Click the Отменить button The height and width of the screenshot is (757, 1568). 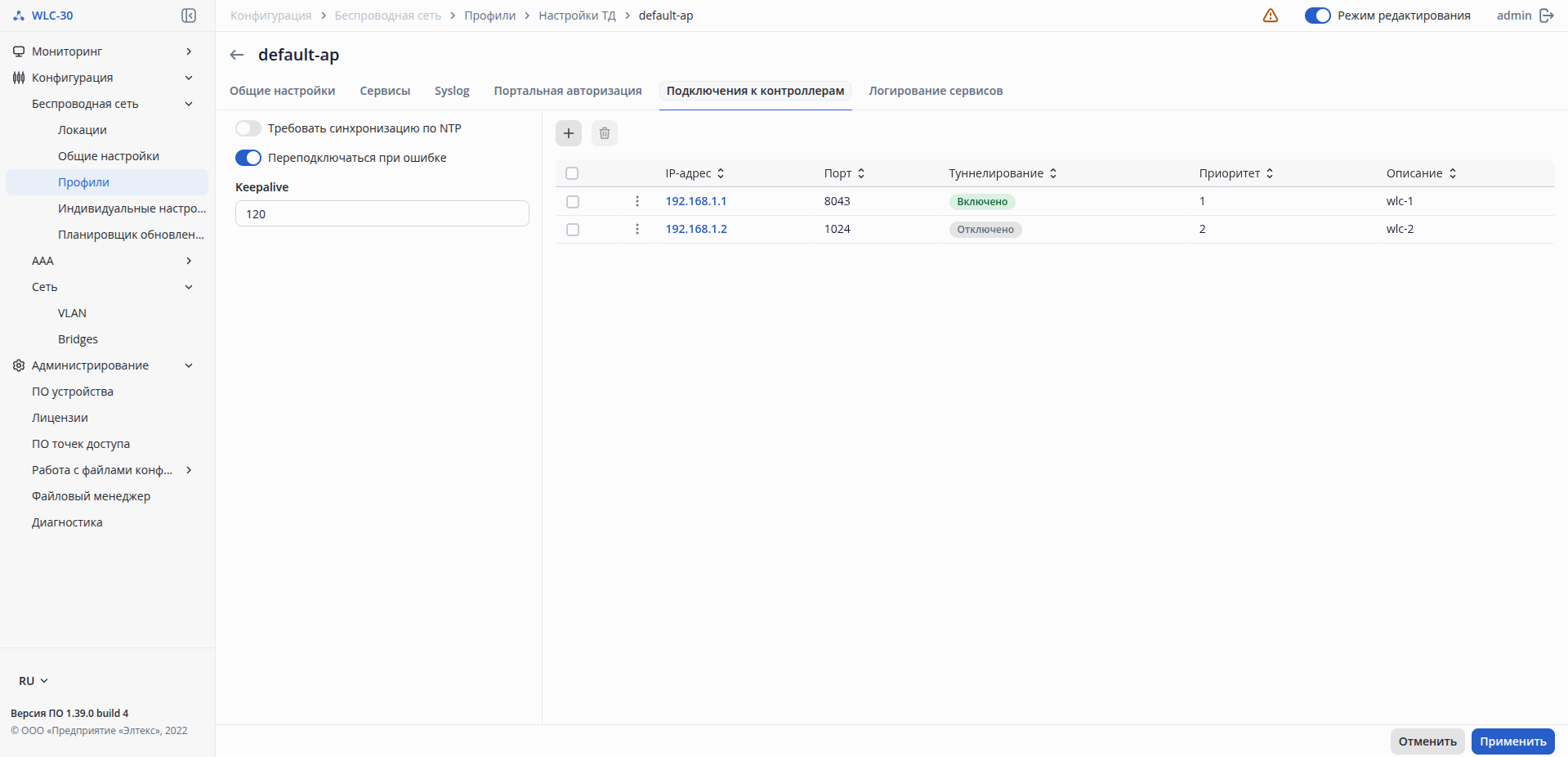click(x=1427, y=741)
